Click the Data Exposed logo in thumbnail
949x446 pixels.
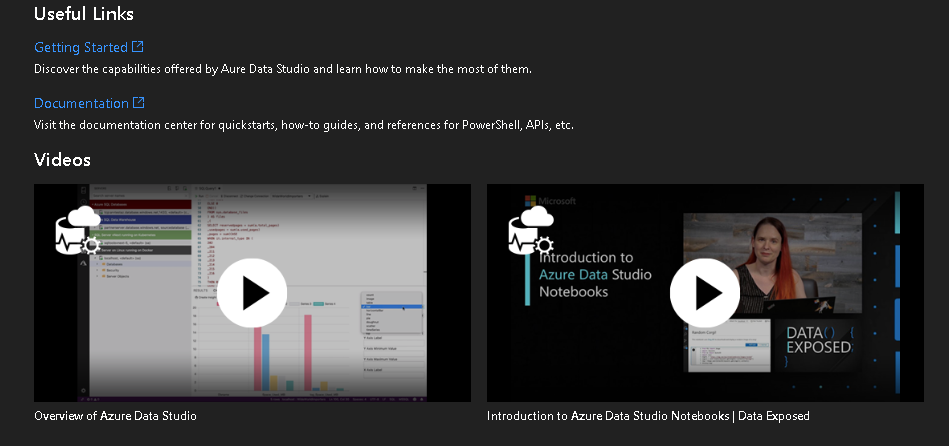coord(817,339)
